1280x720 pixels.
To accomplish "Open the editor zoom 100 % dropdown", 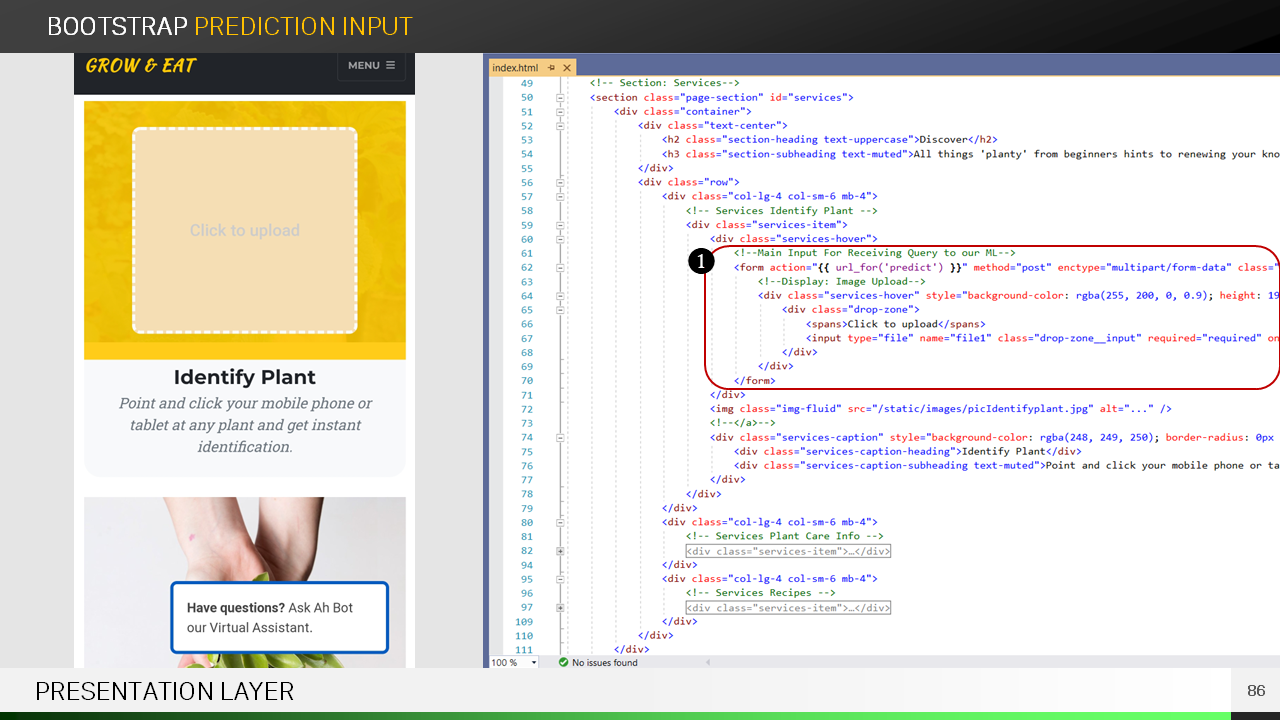I will coord(533,663).
